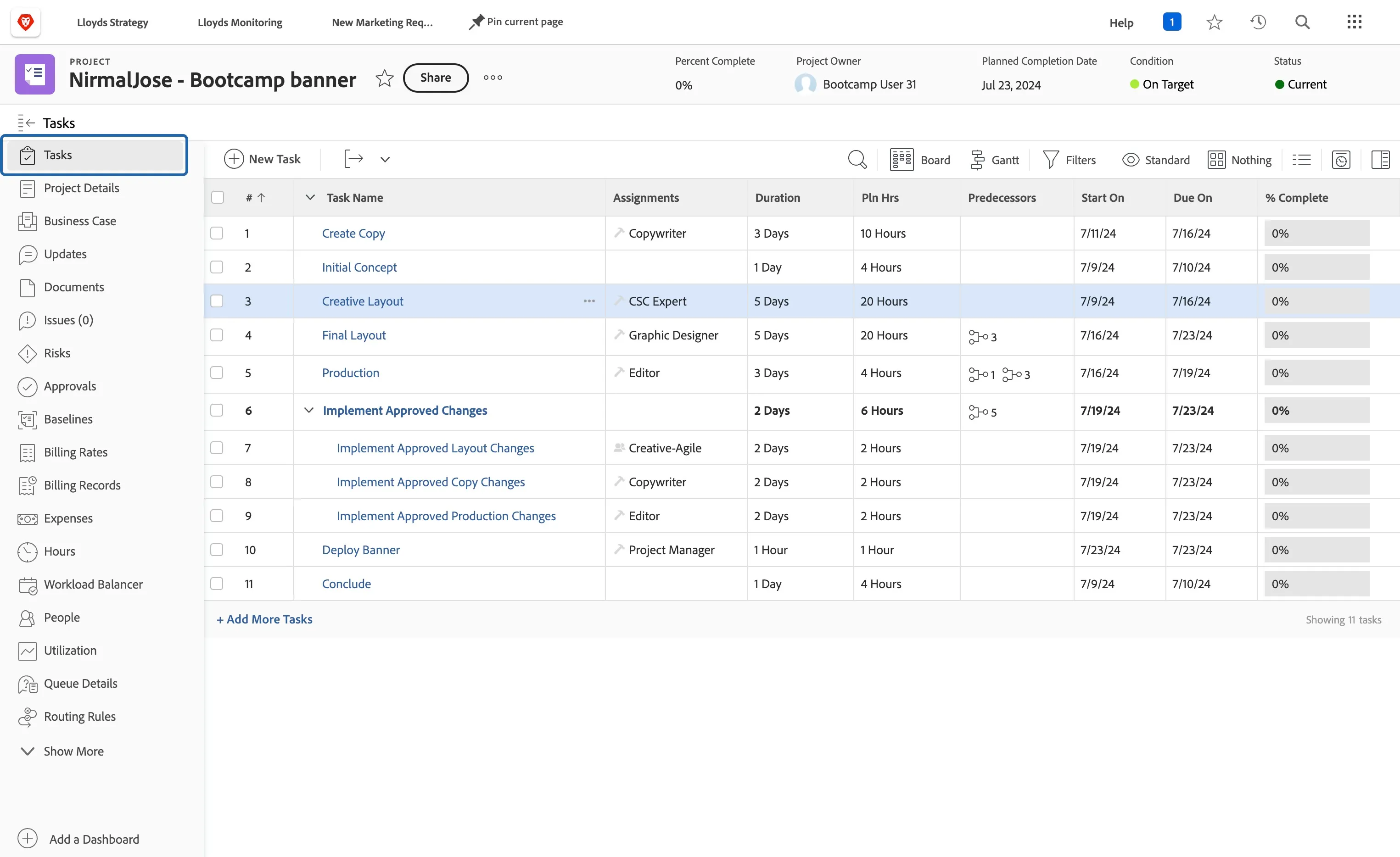Switch to Gantt view
This screenshot has height=857, width=1400.
[994, 160]
